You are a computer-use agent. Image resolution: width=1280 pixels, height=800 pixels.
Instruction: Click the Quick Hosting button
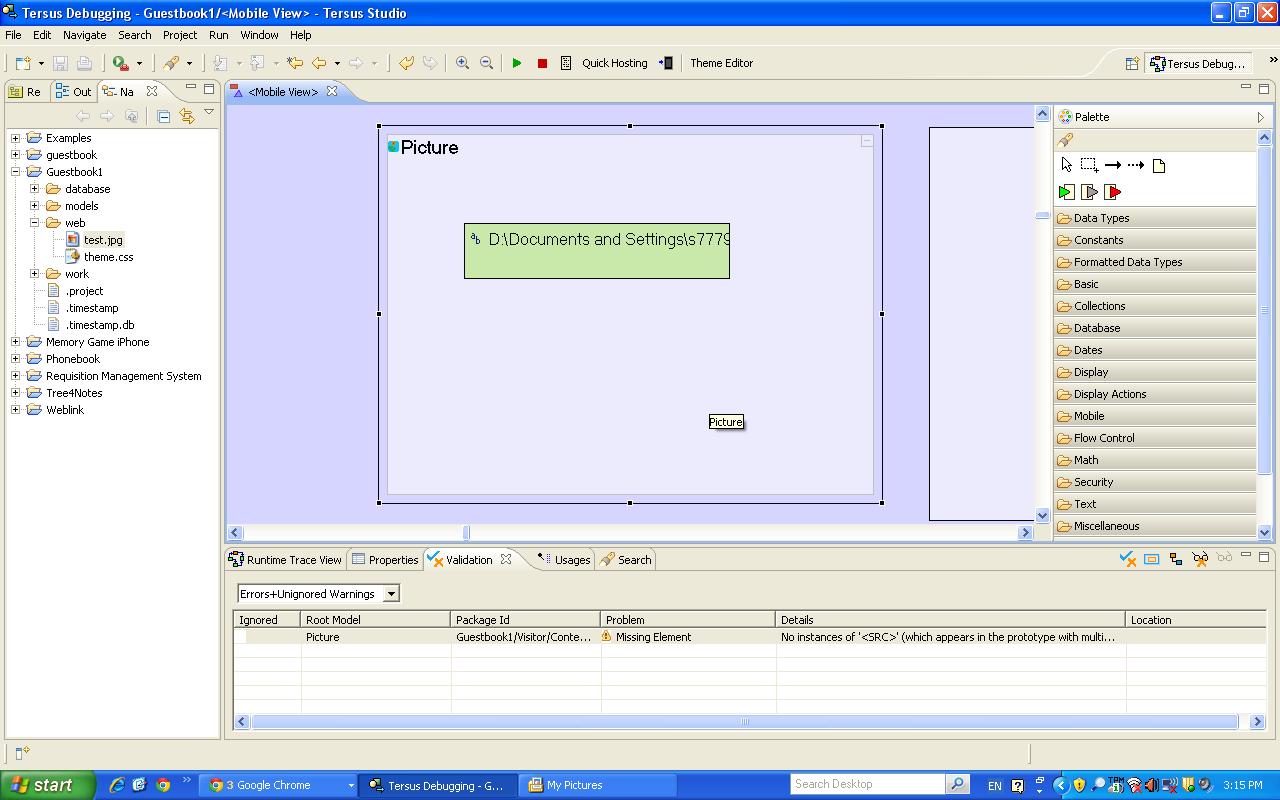[x=614, y=63]
